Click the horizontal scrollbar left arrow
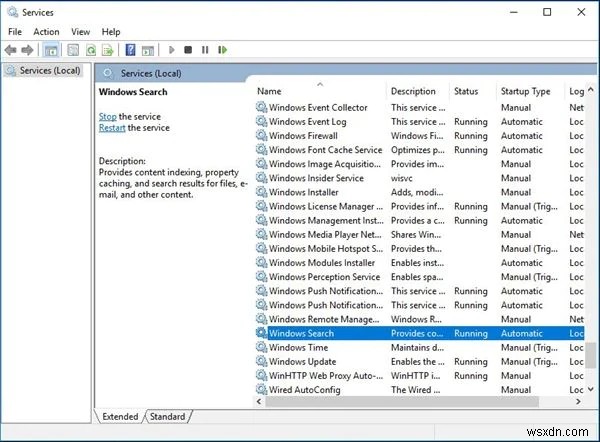 [259, 401]
